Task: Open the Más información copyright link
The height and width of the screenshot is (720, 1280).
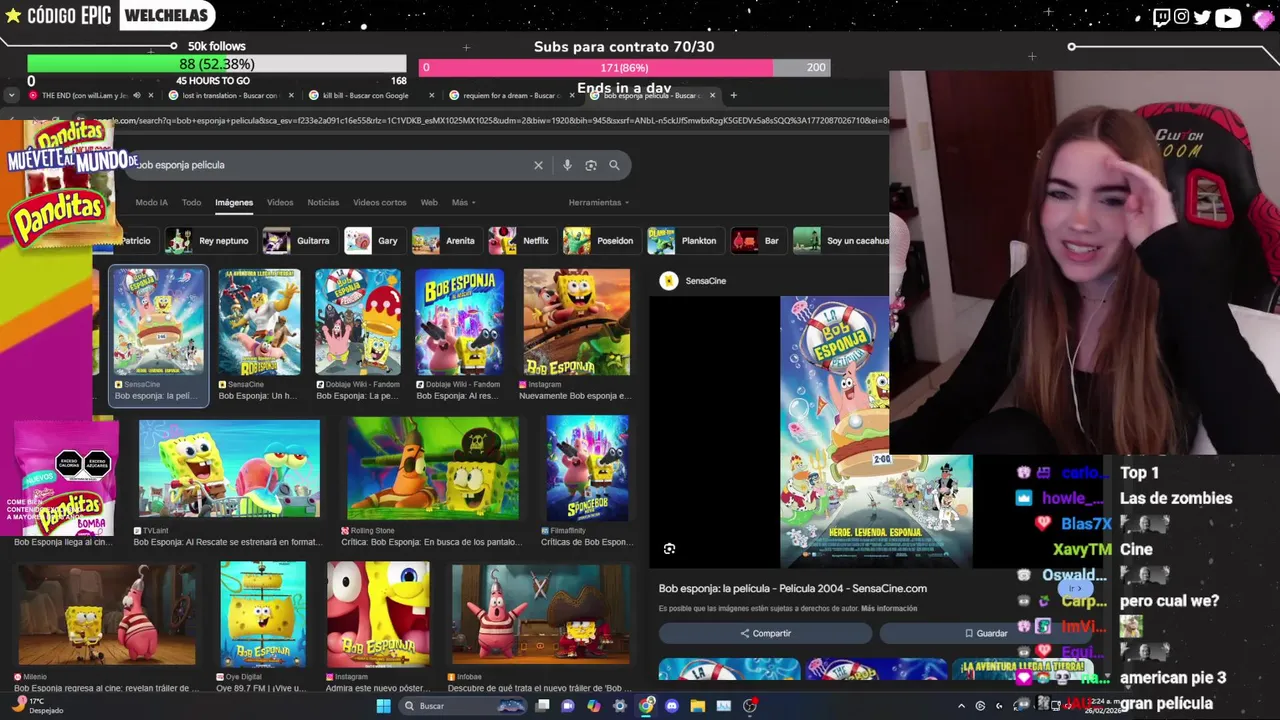Action: coord(889,608)
